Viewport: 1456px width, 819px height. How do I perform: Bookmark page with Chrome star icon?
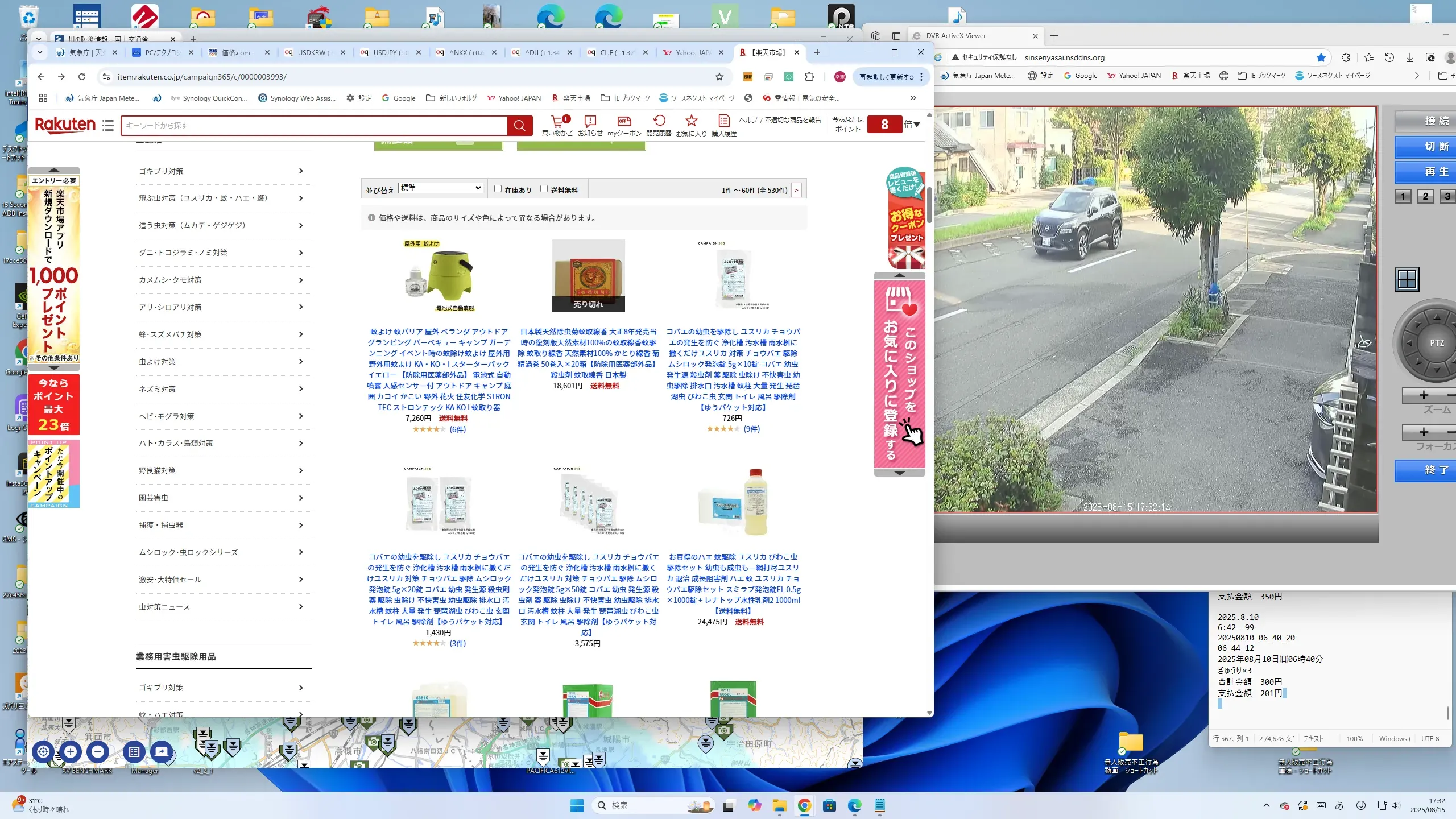(719, 77)
